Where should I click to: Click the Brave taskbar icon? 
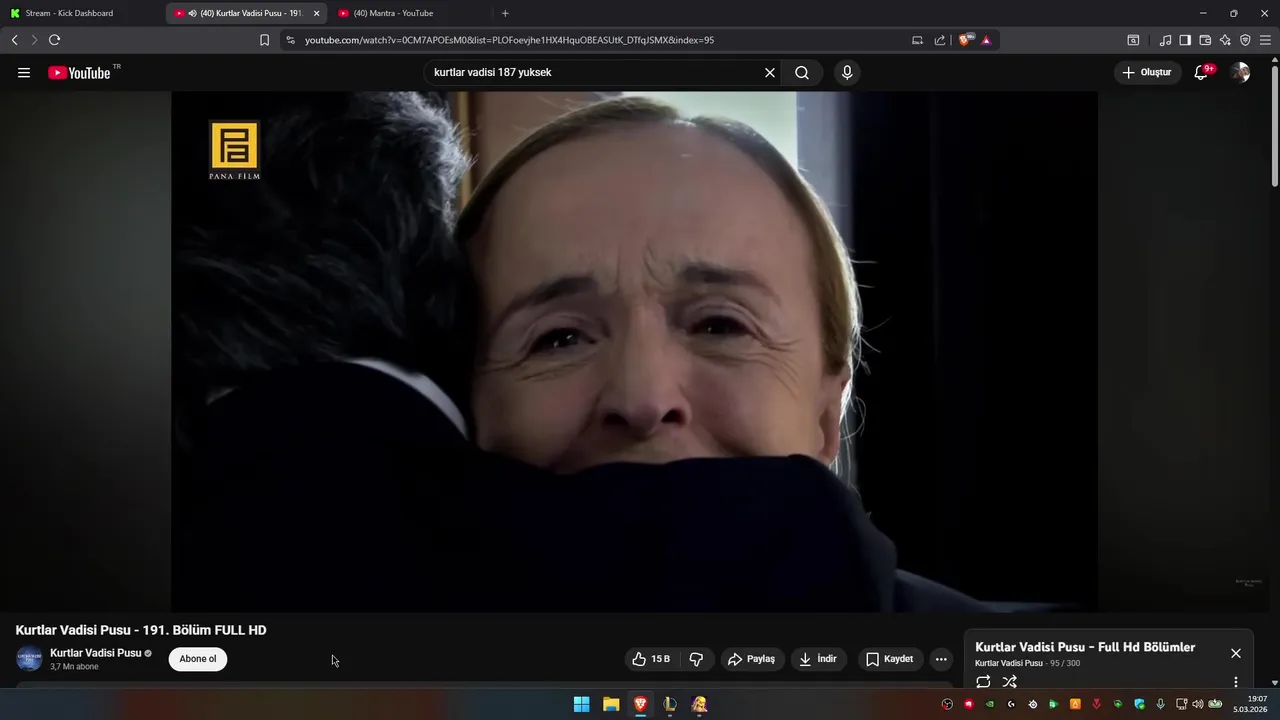(641, 704)
